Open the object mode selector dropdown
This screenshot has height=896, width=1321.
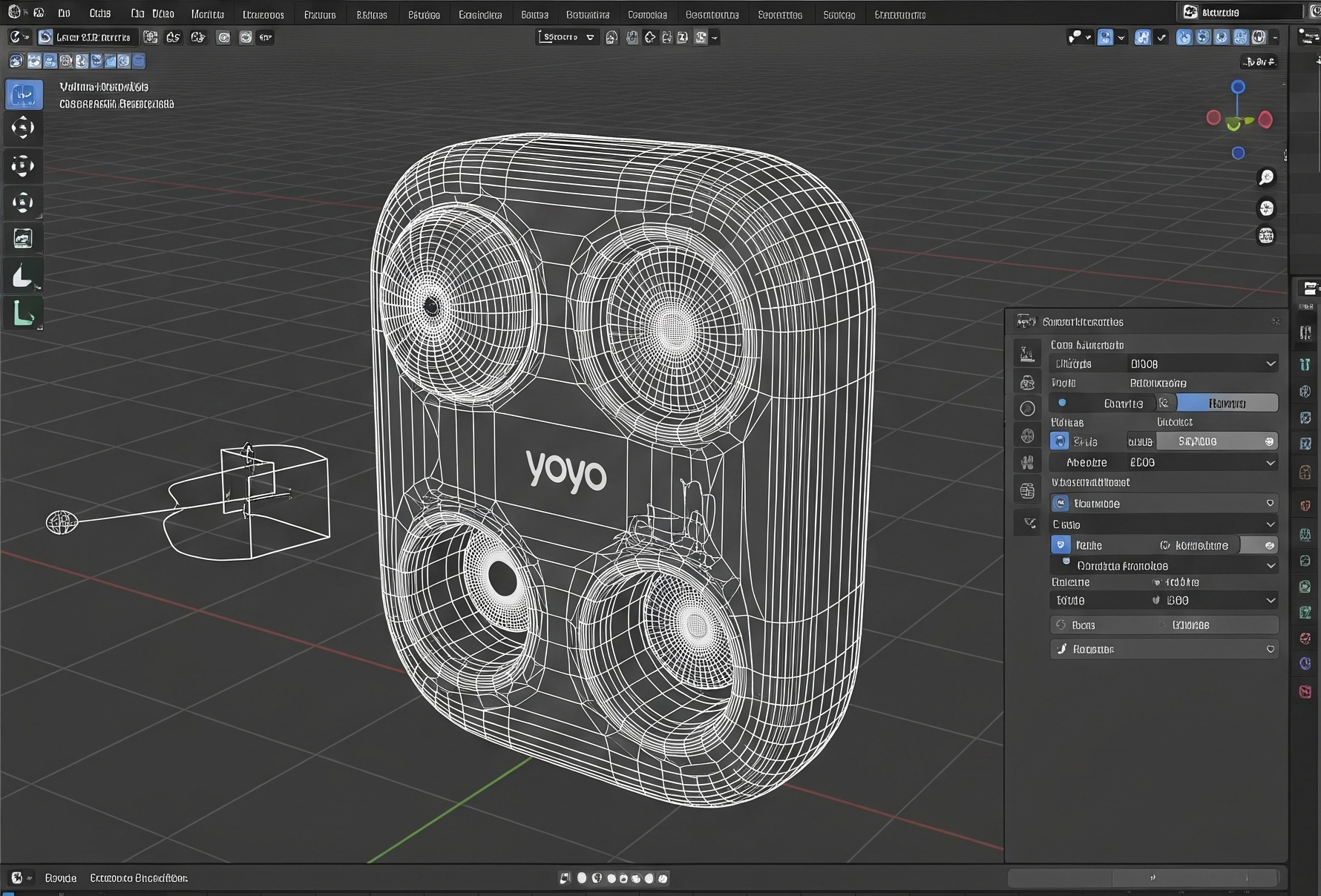coord(87,37)
